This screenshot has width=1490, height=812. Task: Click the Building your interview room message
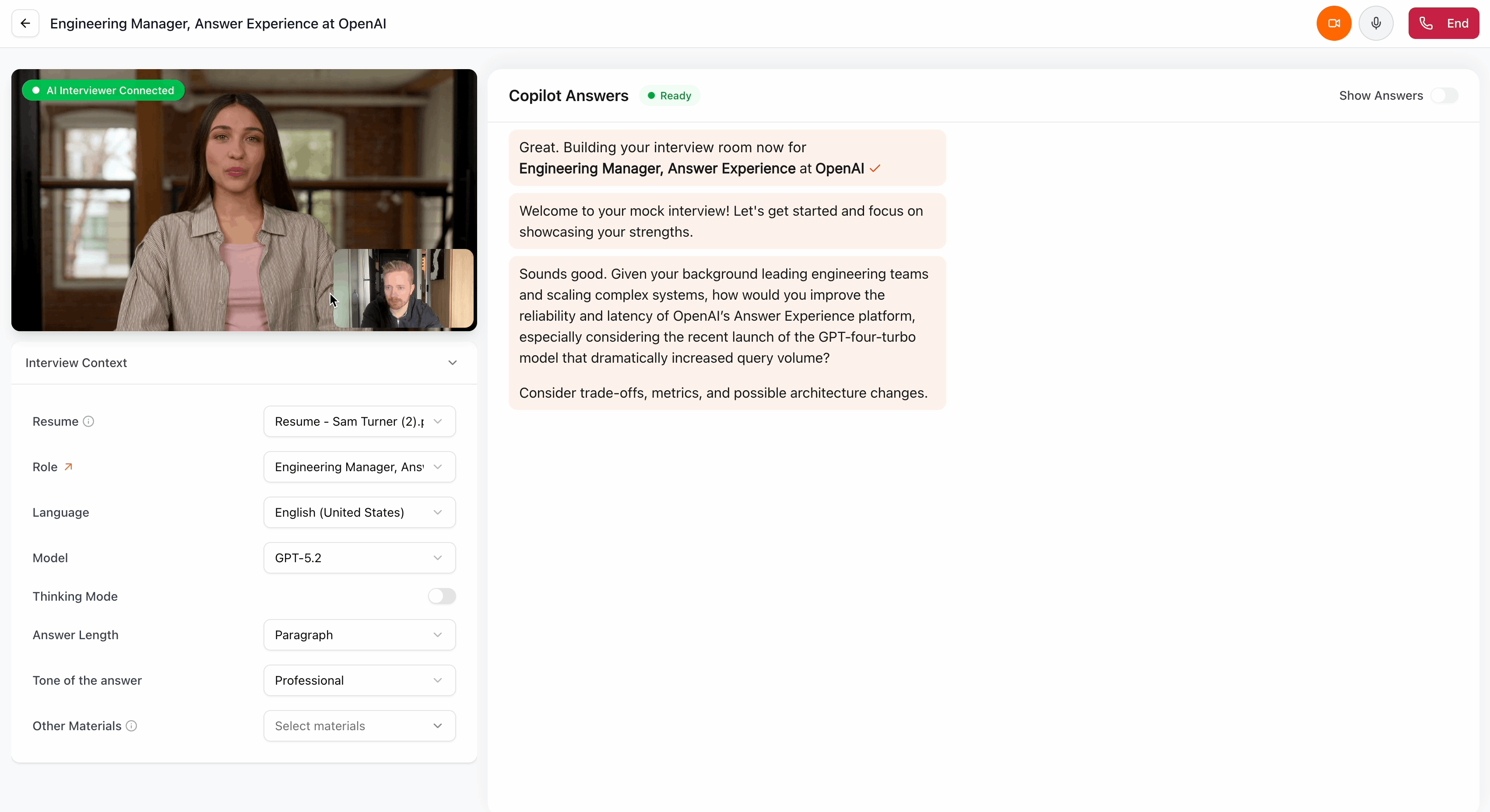(727, 158)
